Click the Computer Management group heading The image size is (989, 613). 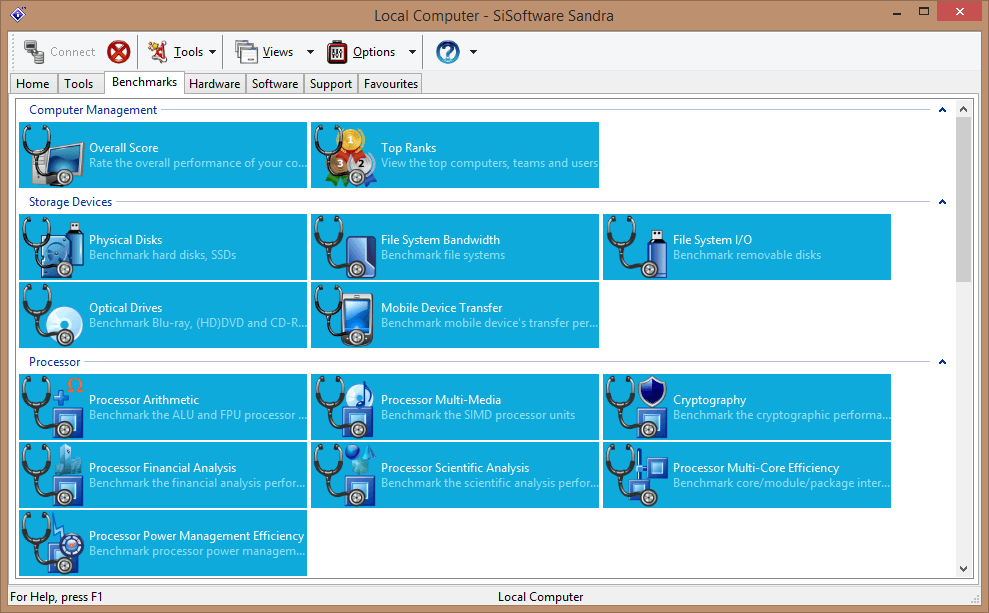(93, 110)
